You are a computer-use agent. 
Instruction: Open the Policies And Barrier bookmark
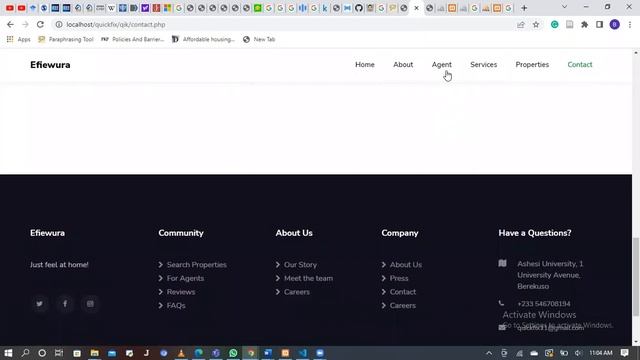click(x=132, y=39)
